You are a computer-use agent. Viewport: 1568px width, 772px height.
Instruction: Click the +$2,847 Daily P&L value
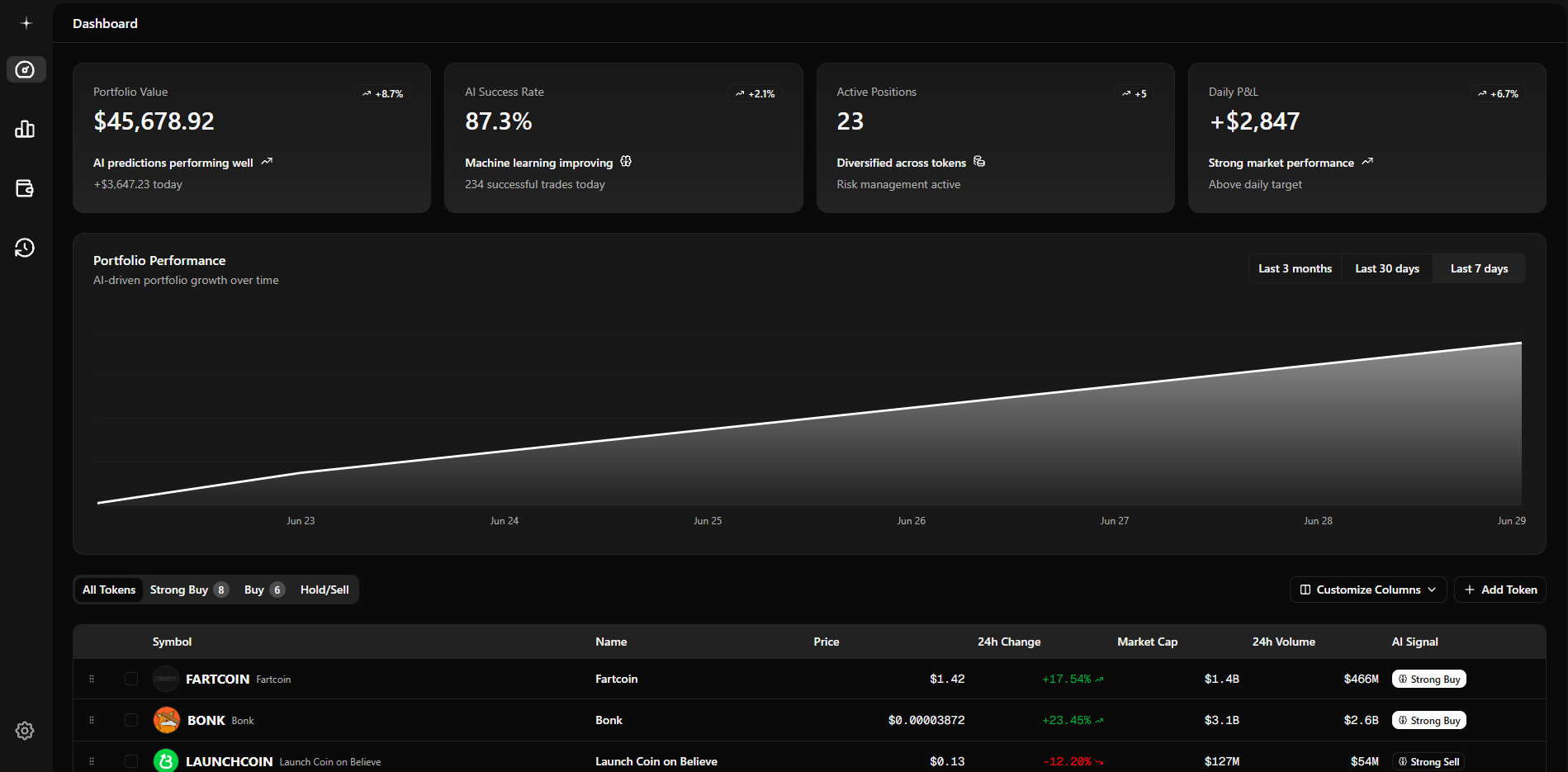click(1254, 121)
